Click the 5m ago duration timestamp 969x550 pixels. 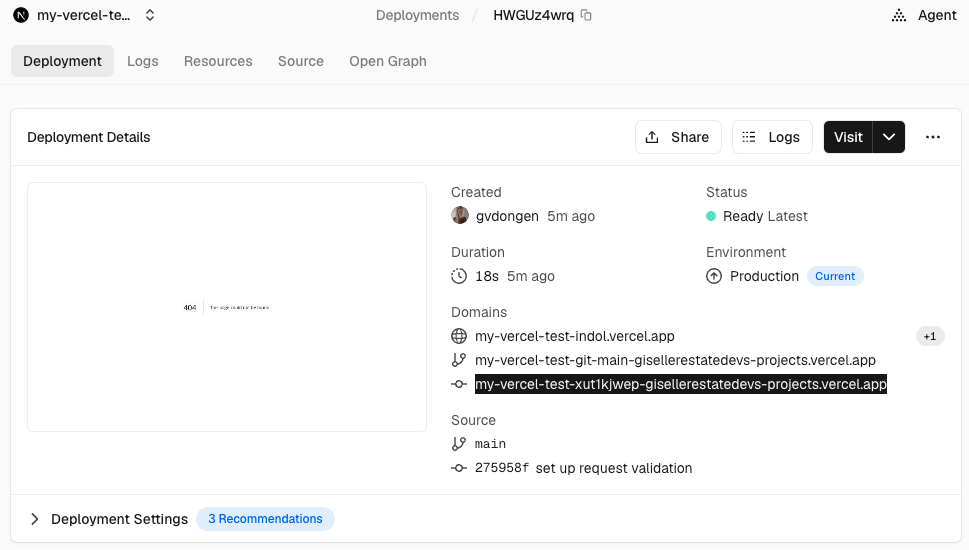[531, 276]
